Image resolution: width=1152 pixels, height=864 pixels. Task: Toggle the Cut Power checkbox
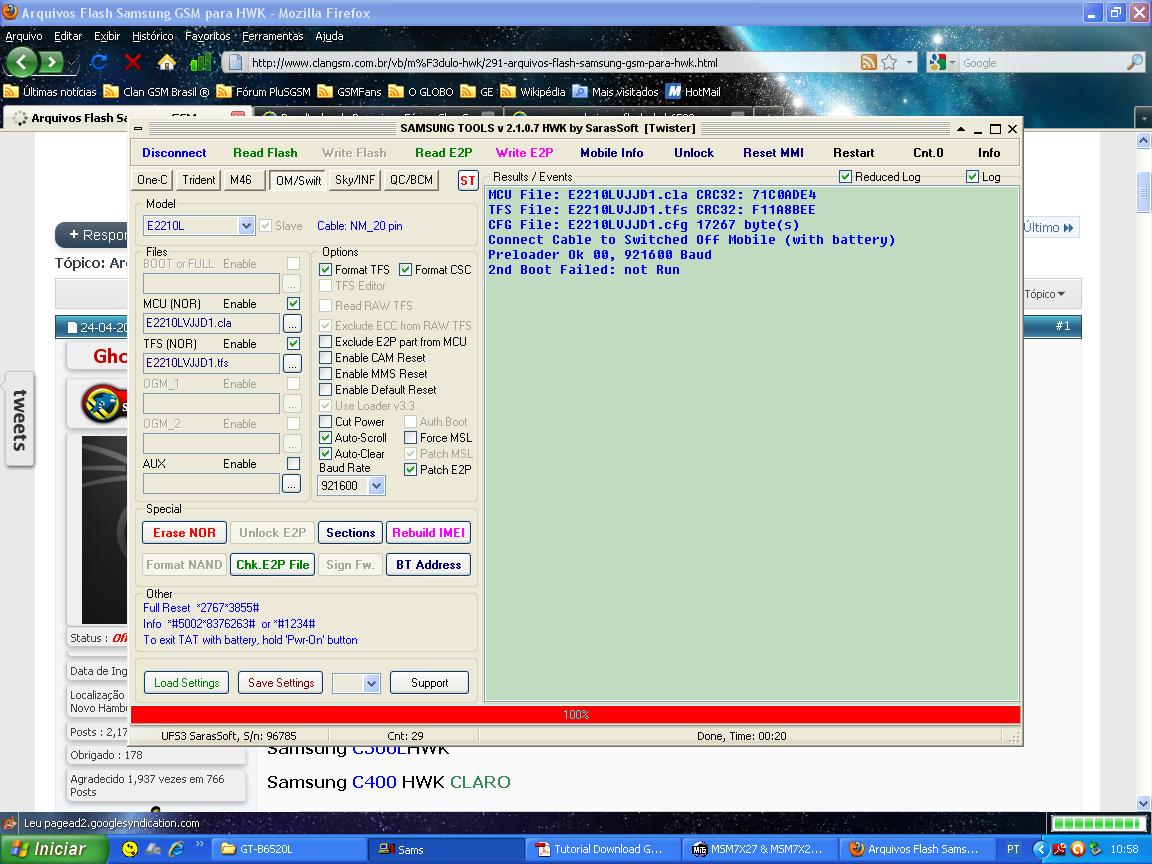click(x=325, y=422)
